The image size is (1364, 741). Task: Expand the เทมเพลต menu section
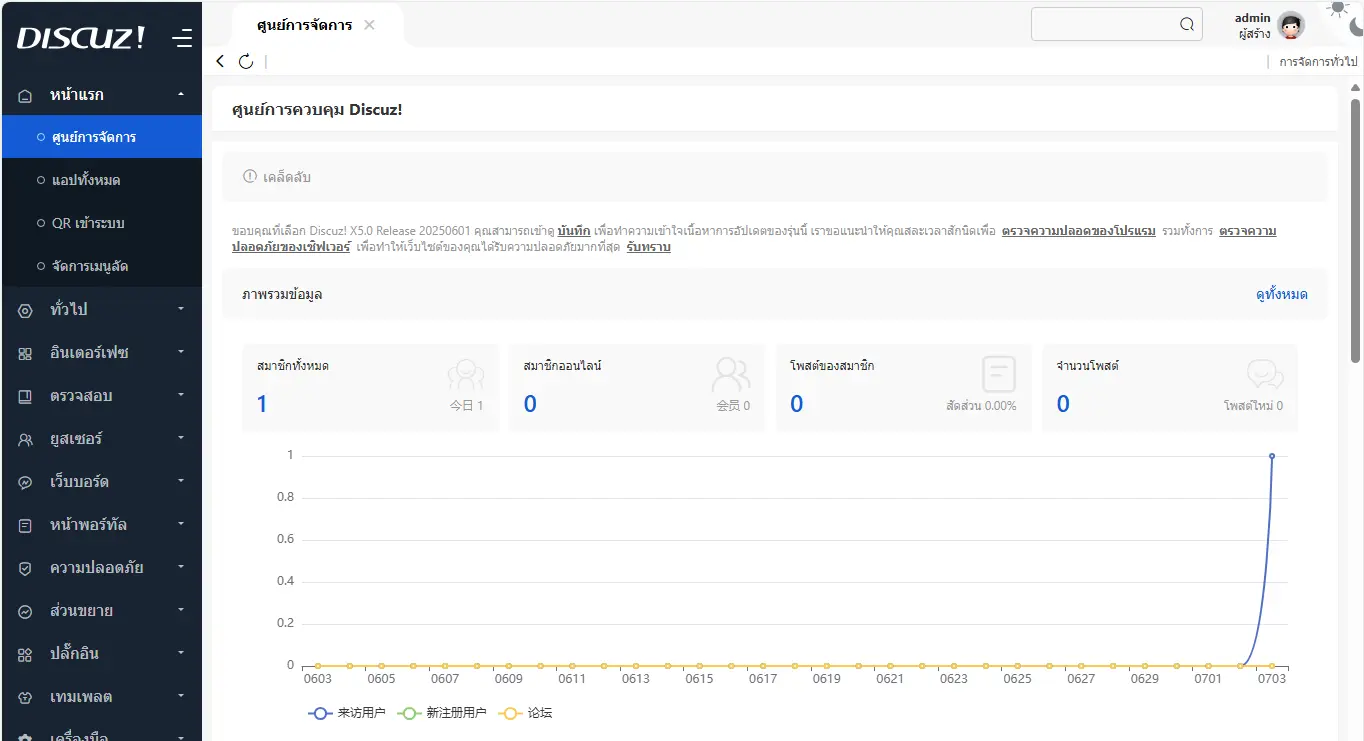[181, 696]
